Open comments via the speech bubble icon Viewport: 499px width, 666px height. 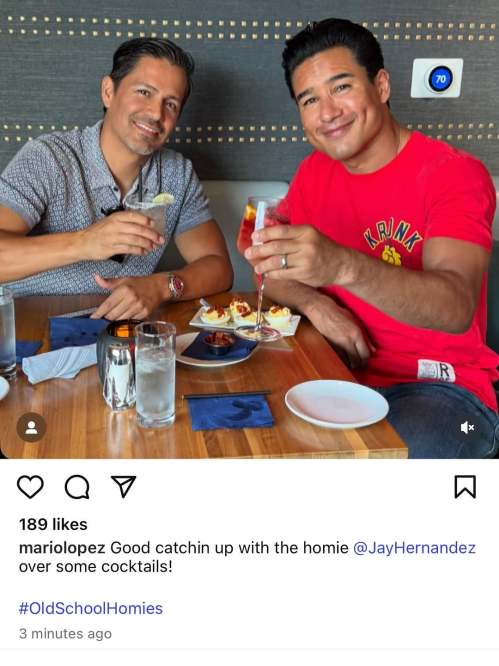pos(77,487)
